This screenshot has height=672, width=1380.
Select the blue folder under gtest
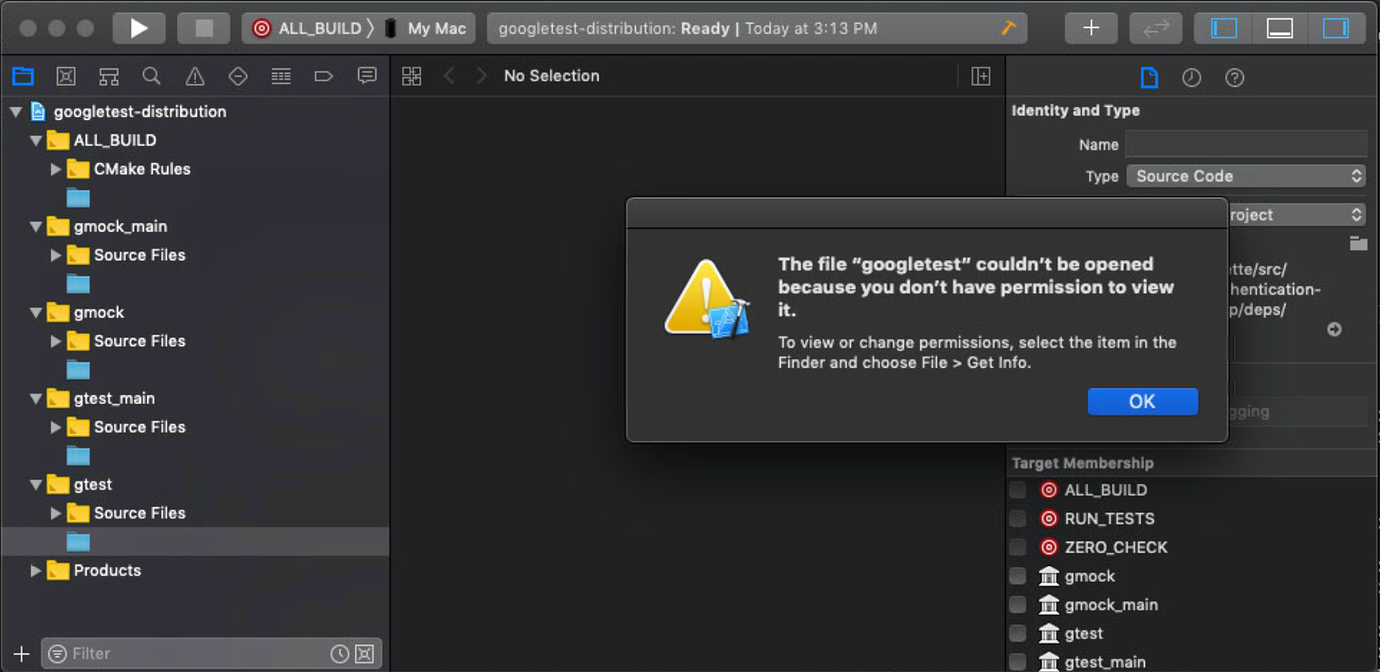coord(78,542)
